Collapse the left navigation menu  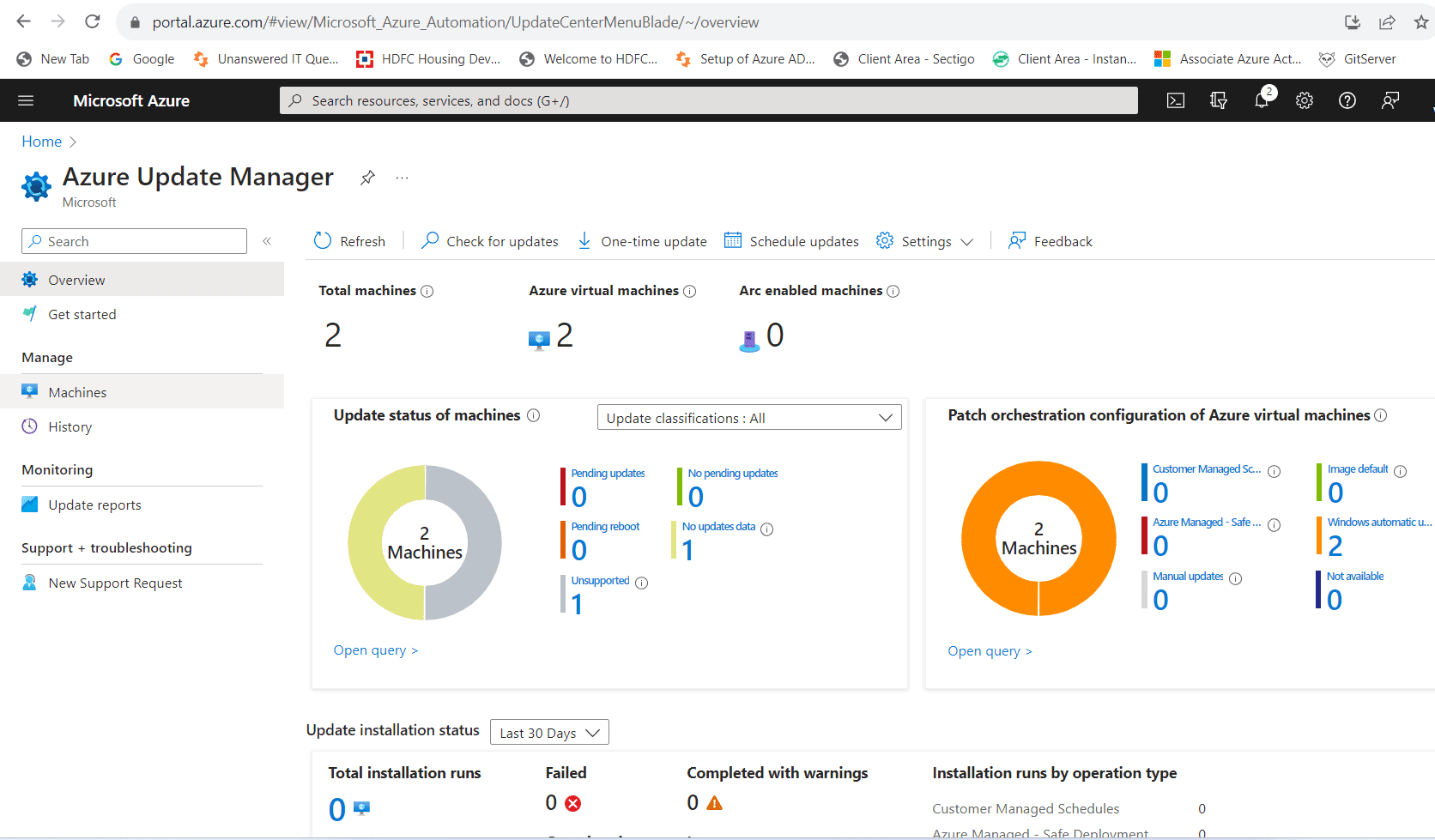267,241
